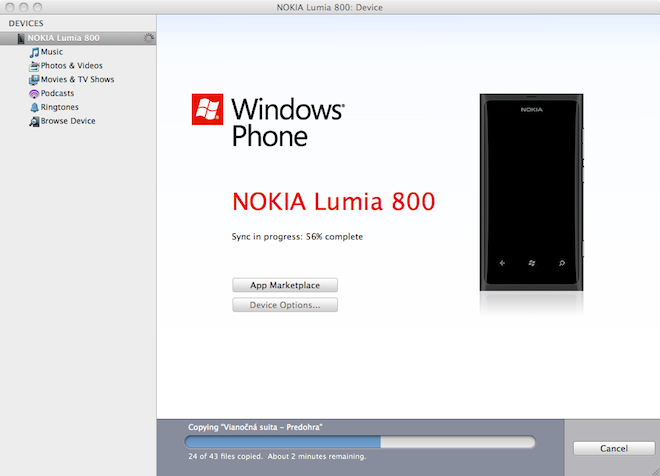Cancel the sync in progress
660x476 pixels.
614,448
